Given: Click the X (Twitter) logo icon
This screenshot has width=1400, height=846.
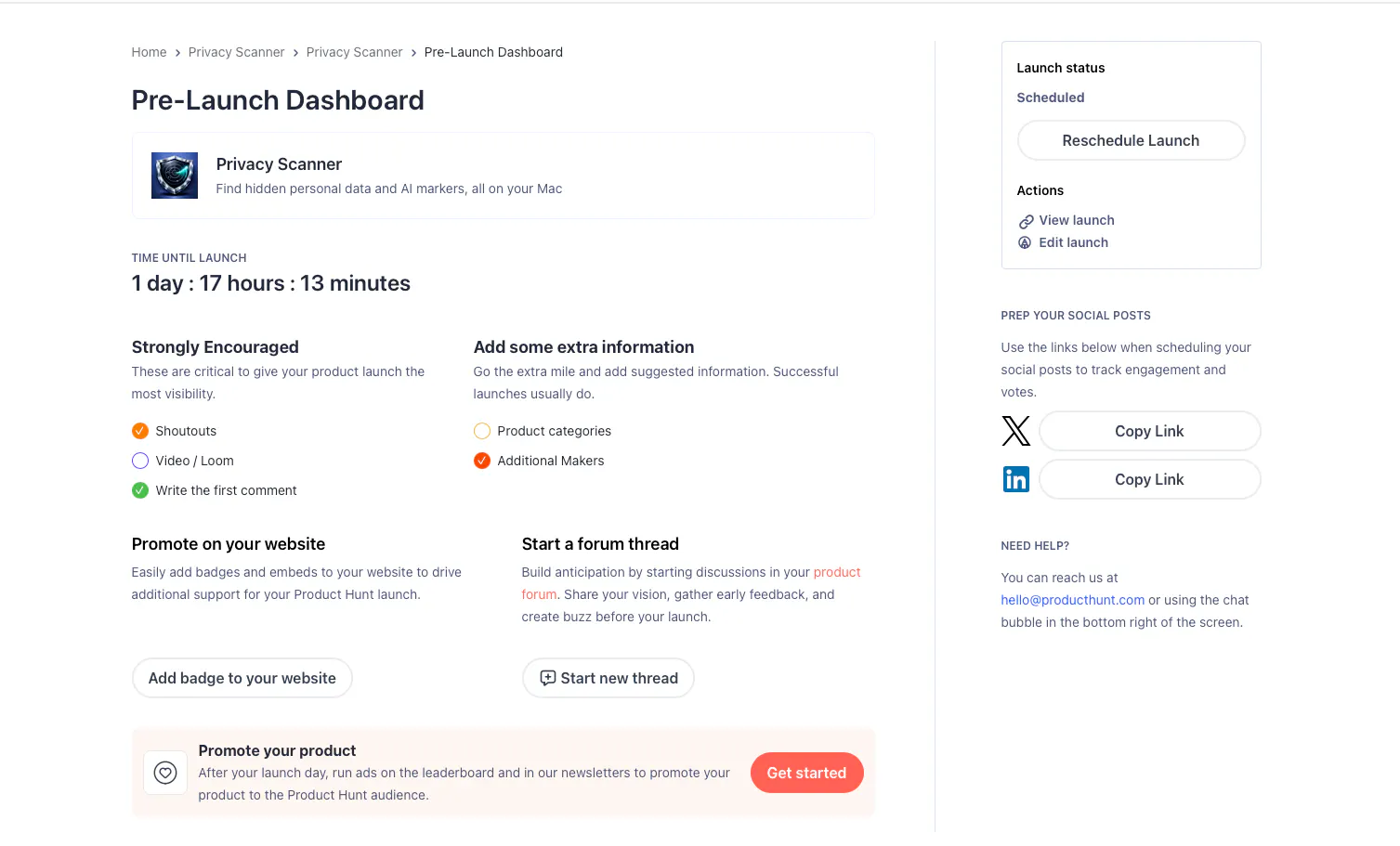Looking at the screenshot, I should 1016,431.
